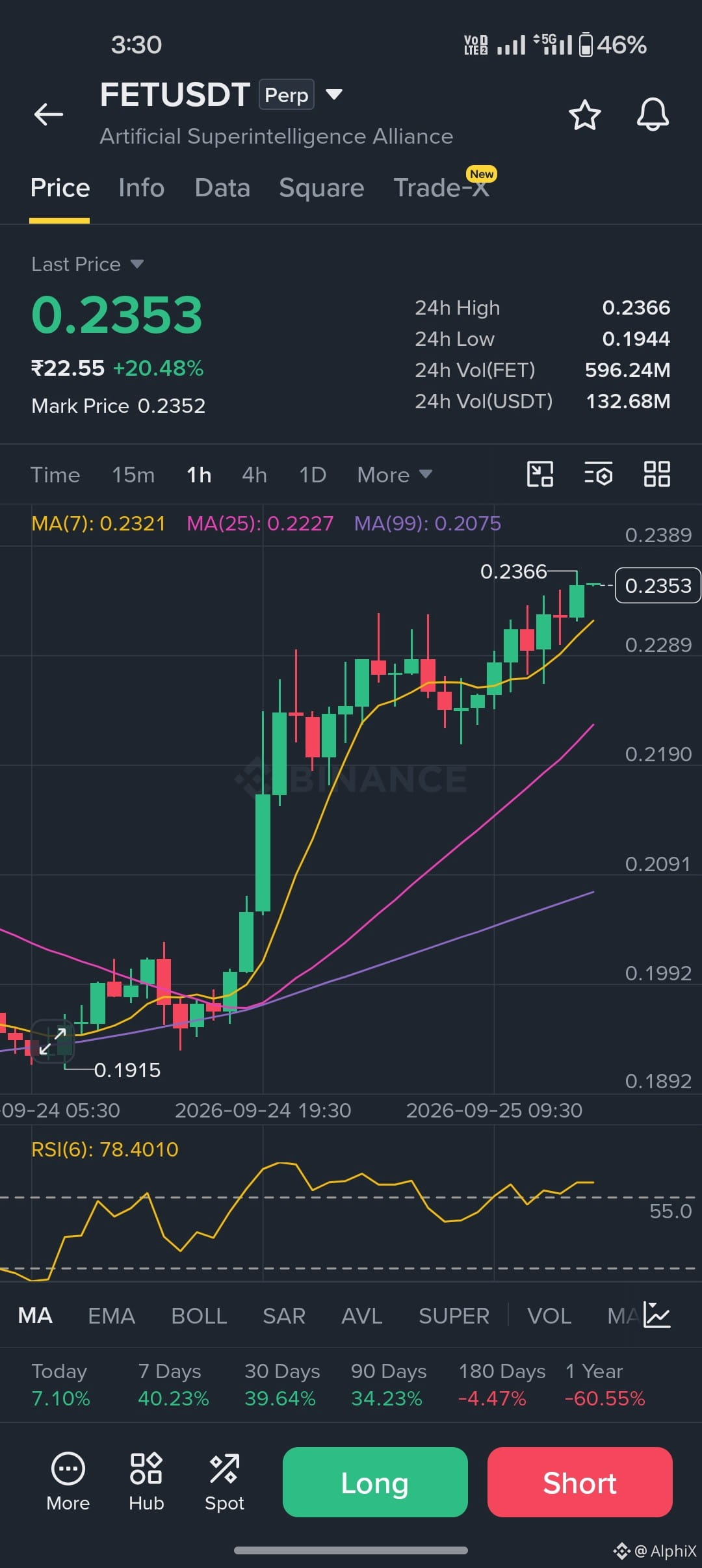This screenshot has height=1568, width=702.
Task: Tap the red Short button
Action: click(580, 1482)
